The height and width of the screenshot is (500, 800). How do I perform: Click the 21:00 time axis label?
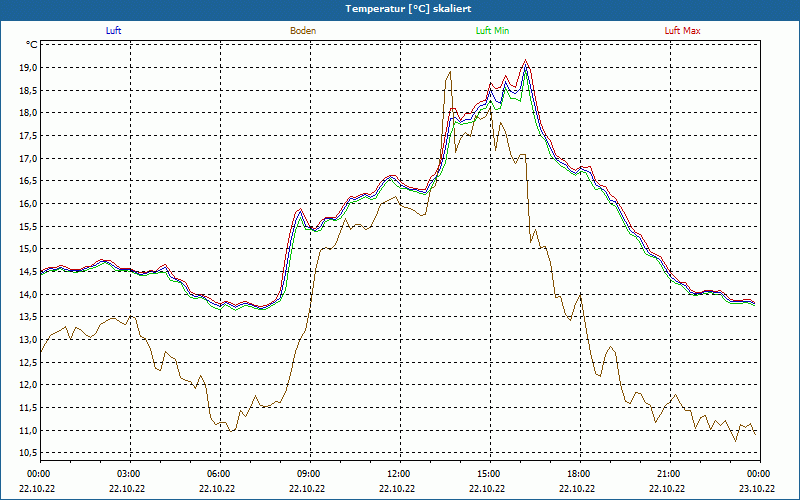[x=668, y=474]
